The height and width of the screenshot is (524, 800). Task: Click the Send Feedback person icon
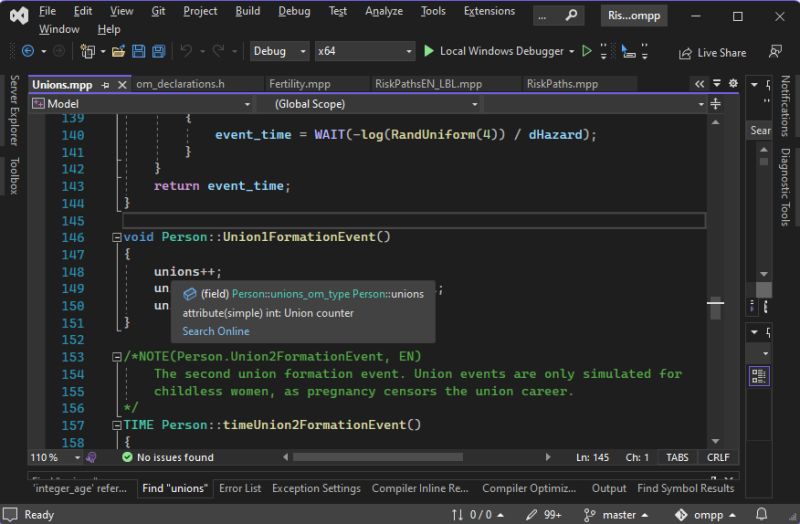pyautogui.click(x=776, y=52)
